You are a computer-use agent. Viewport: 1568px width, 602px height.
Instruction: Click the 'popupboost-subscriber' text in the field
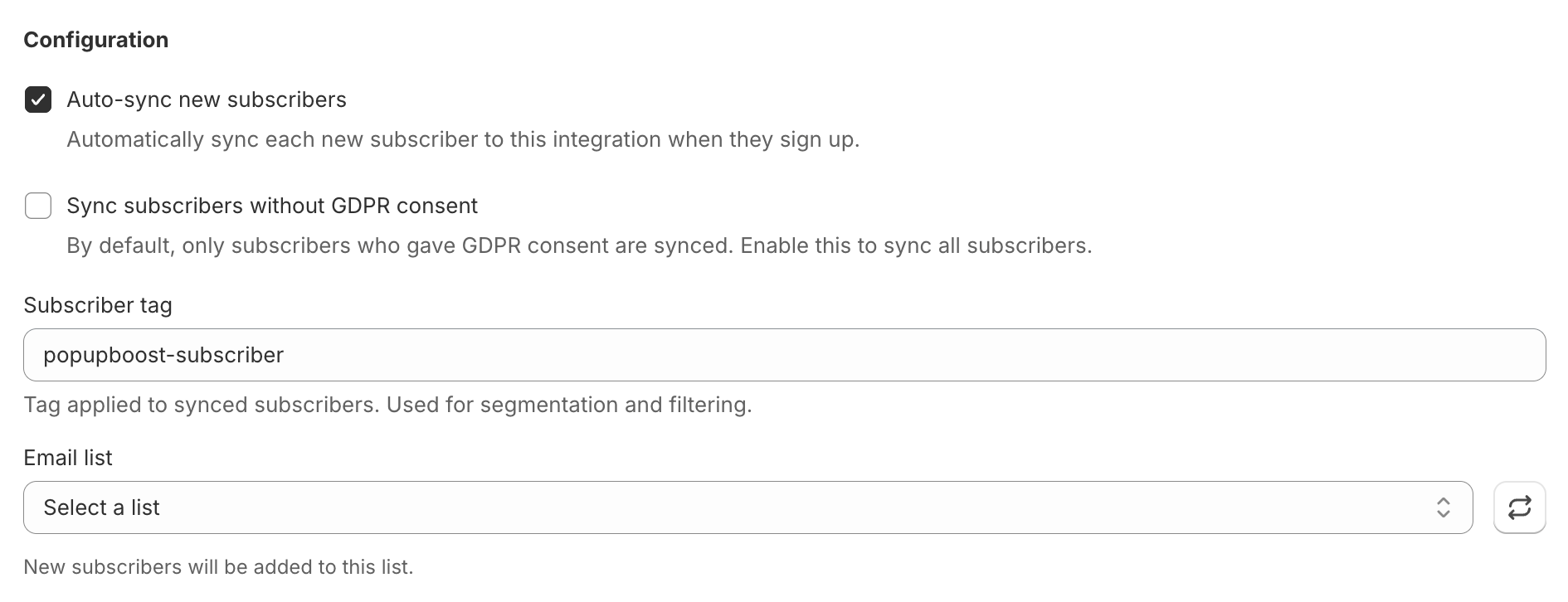coord(163,355)
